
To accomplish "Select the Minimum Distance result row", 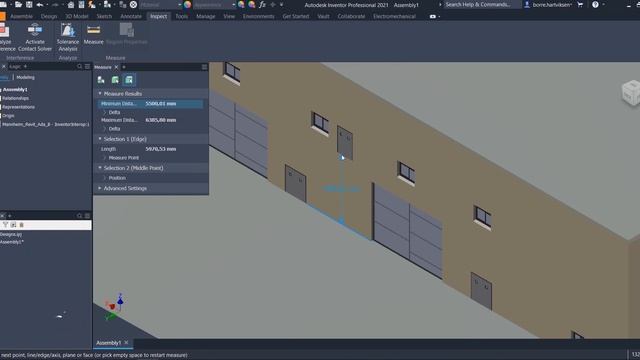I will [x=151, y=104].
